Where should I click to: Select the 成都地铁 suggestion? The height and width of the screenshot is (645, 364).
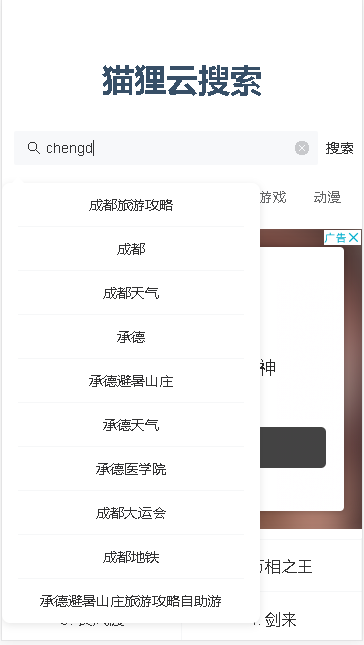point(131,557)
